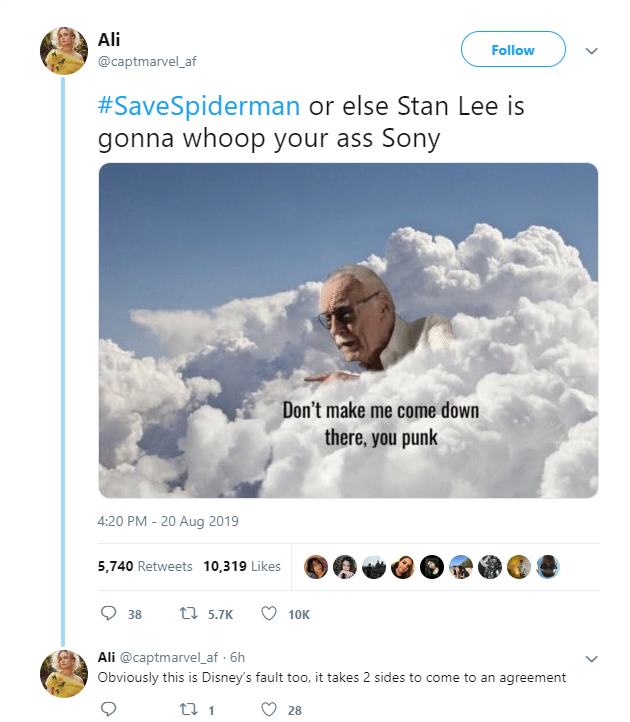Click the 6h timestamp on reply tweet
Viewport: 630px width, 722px height.
(237, 657)
